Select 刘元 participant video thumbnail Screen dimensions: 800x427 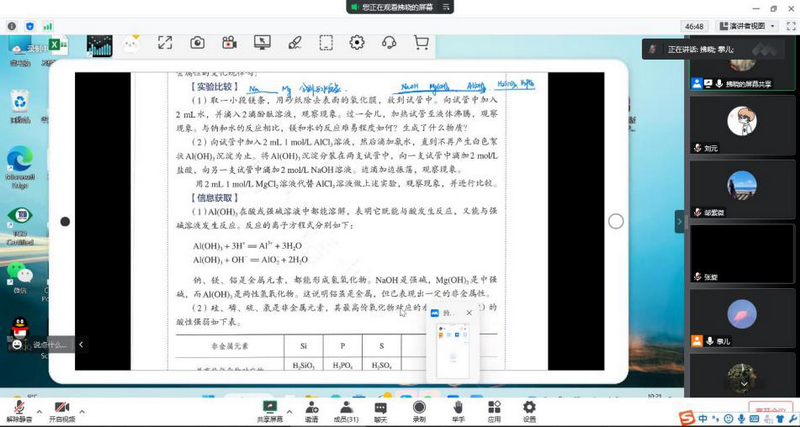(x=740, y=126)
